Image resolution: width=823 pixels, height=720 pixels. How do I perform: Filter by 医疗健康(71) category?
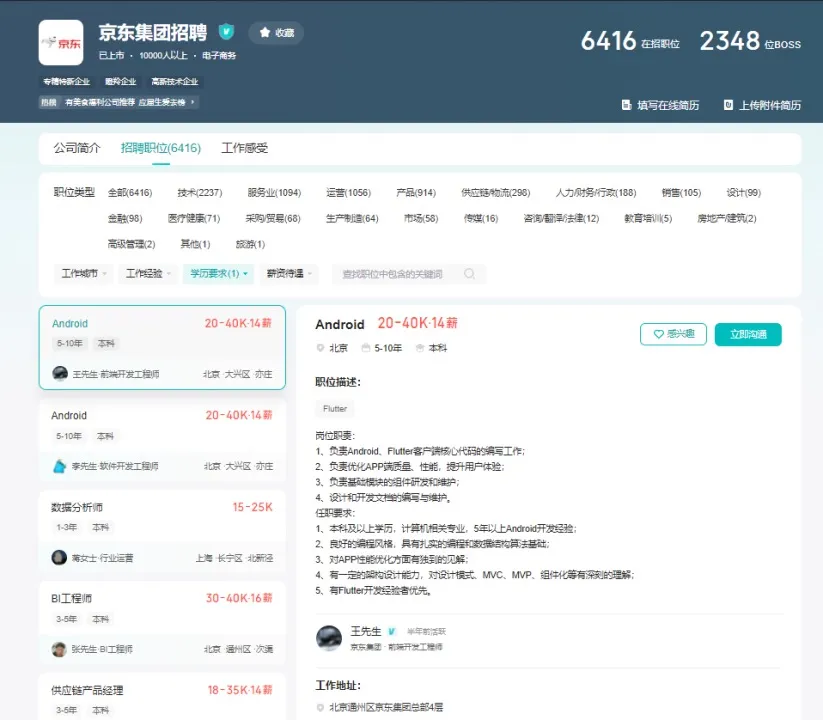click(194, 218)
